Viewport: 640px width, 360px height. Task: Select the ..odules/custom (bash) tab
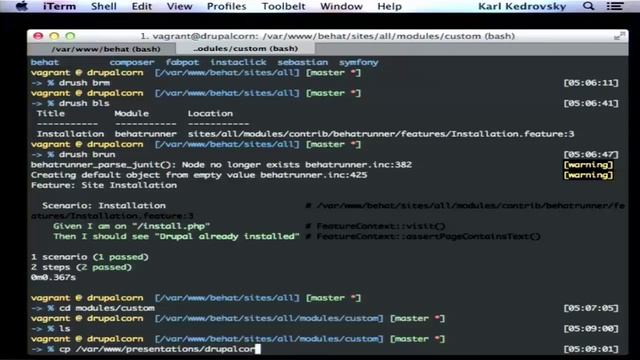click(x=246, y=49)
